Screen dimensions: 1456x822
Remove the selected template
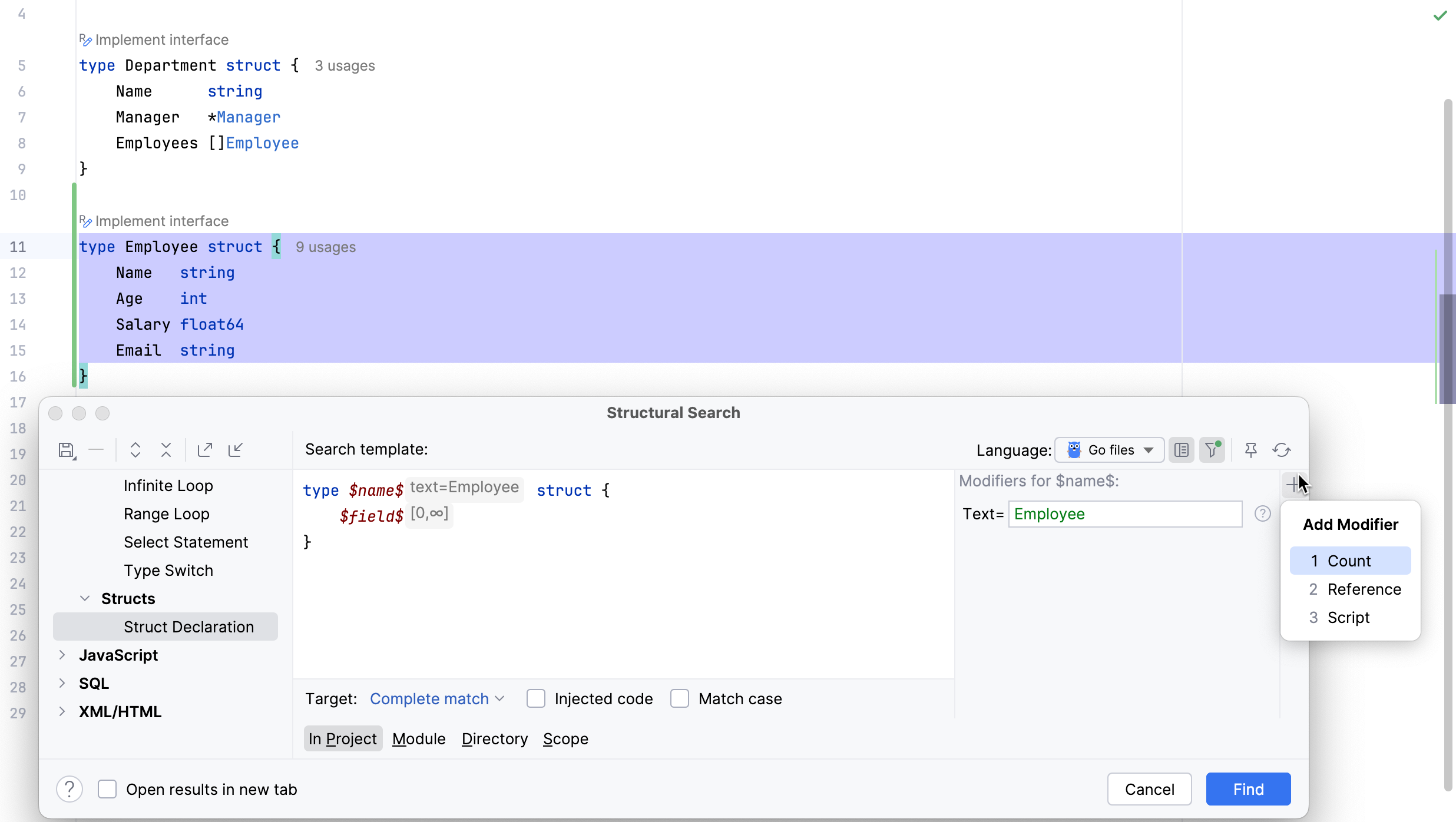click(x=96, y=449)
